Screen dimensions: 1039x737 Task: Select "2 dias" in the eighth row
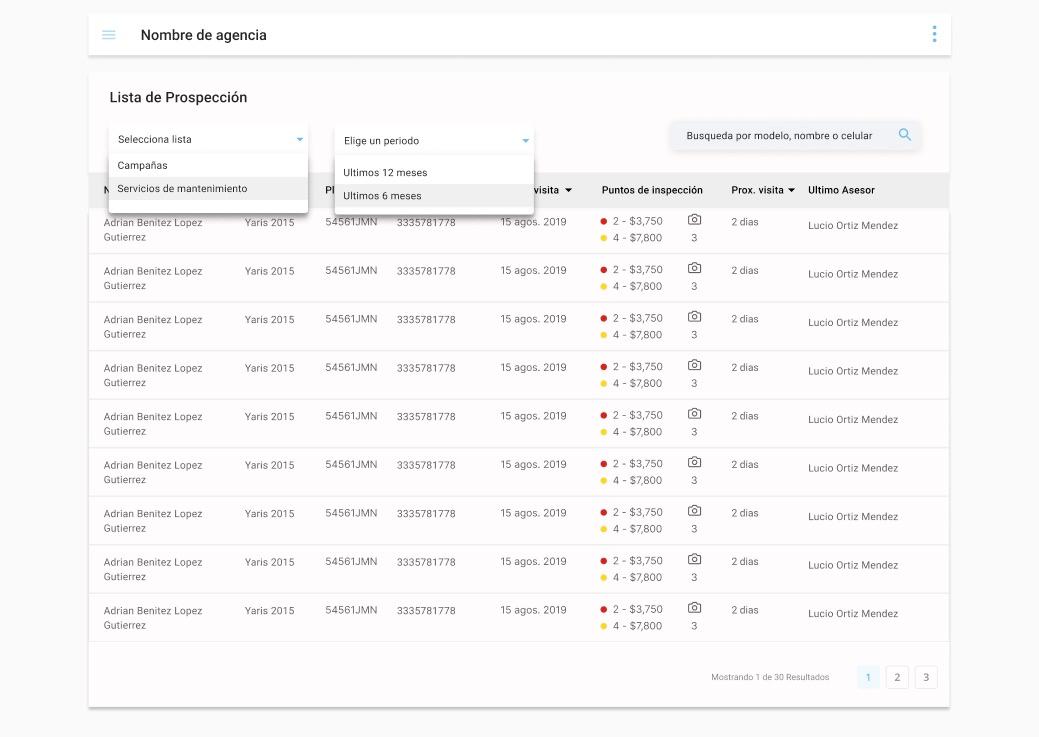[x=745, y=561]
